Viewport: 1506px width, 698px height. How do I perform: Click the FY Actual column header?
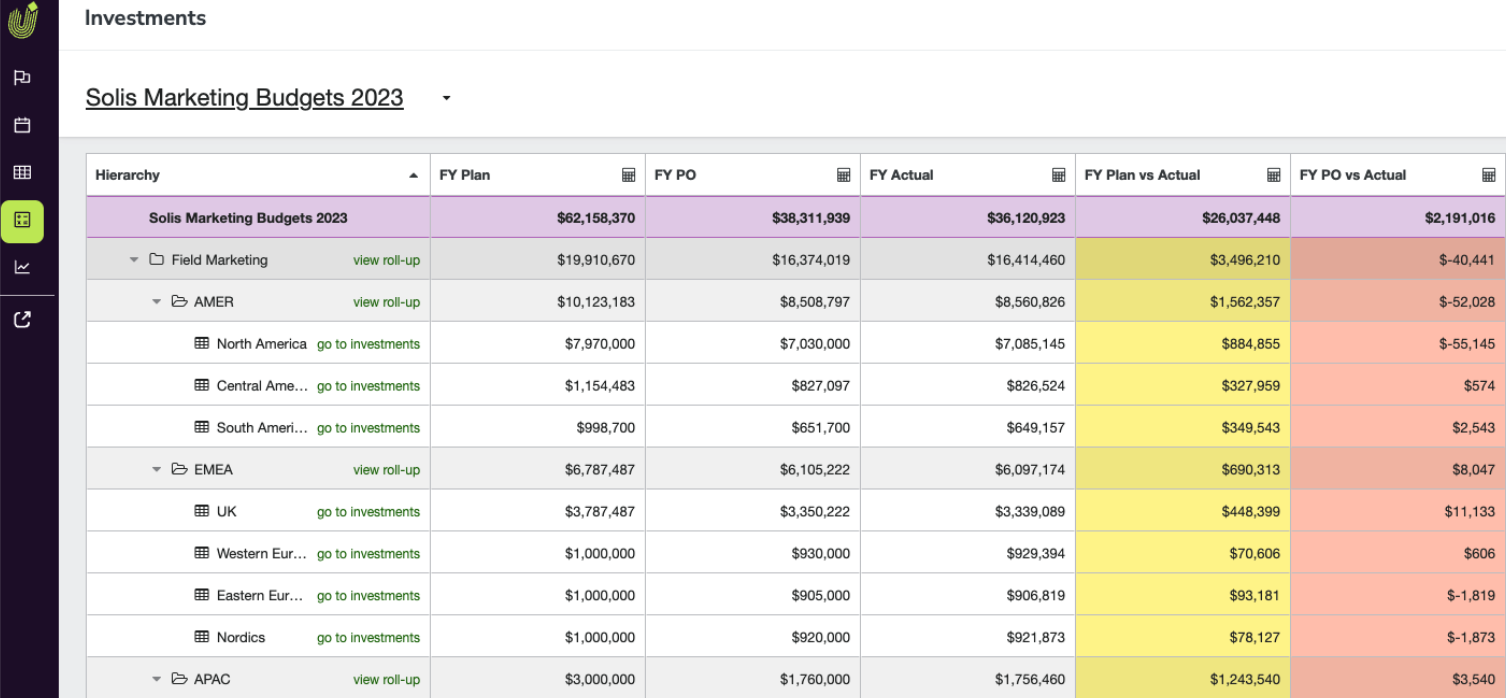coord(968,175)
